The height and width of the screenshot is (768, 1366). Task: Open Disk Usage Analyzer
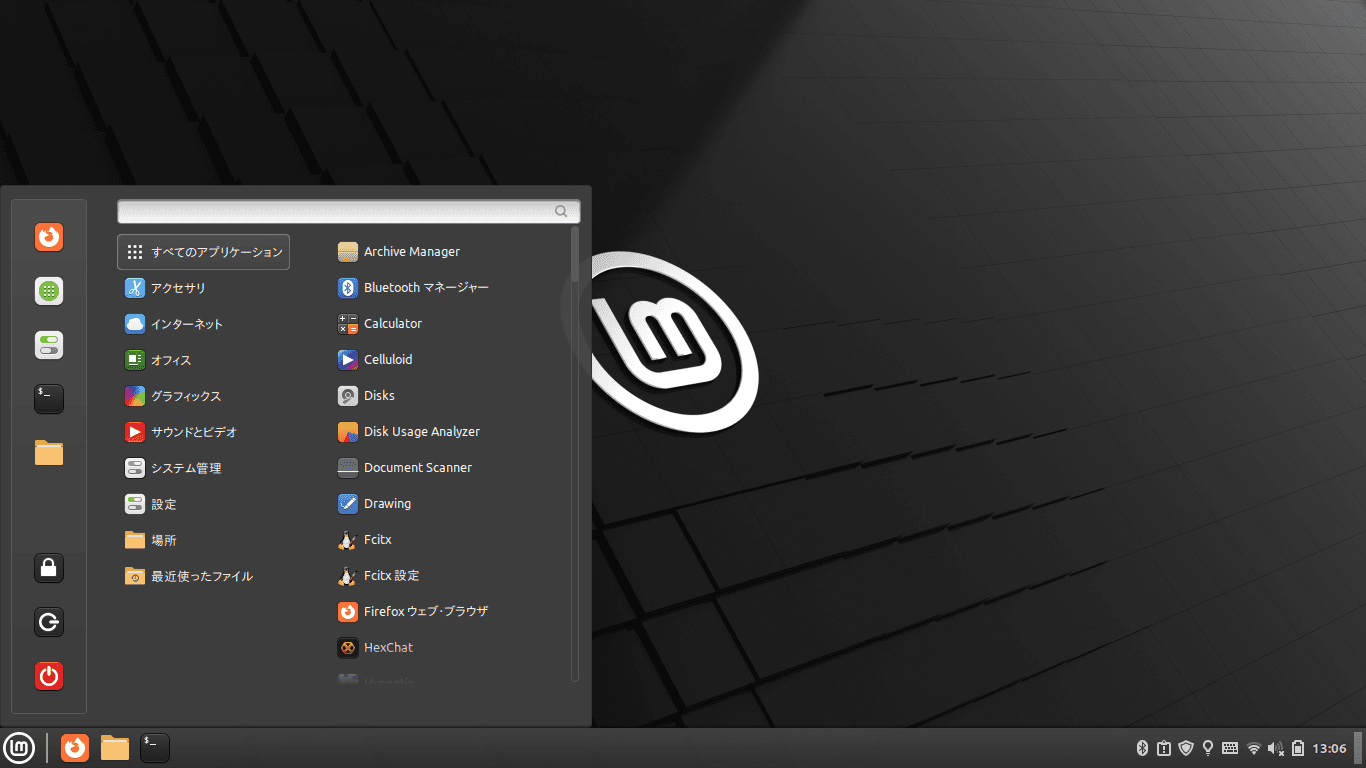[450, 432]
